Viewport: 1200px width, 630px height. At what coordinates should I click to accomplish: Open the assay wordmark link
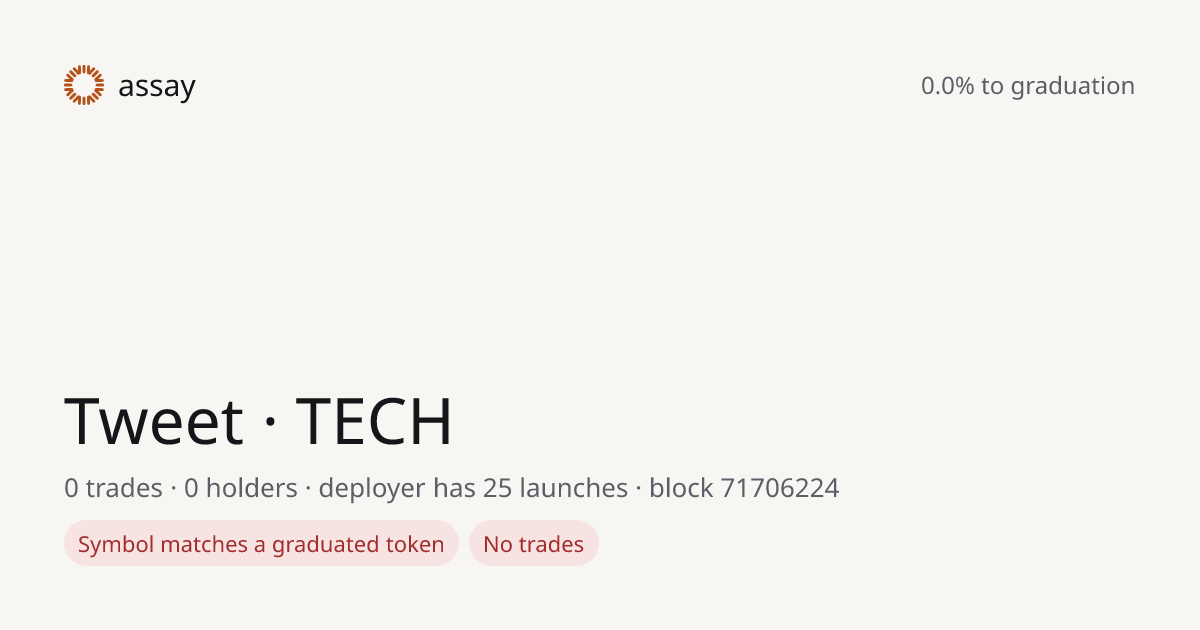[x=157, y=88]
